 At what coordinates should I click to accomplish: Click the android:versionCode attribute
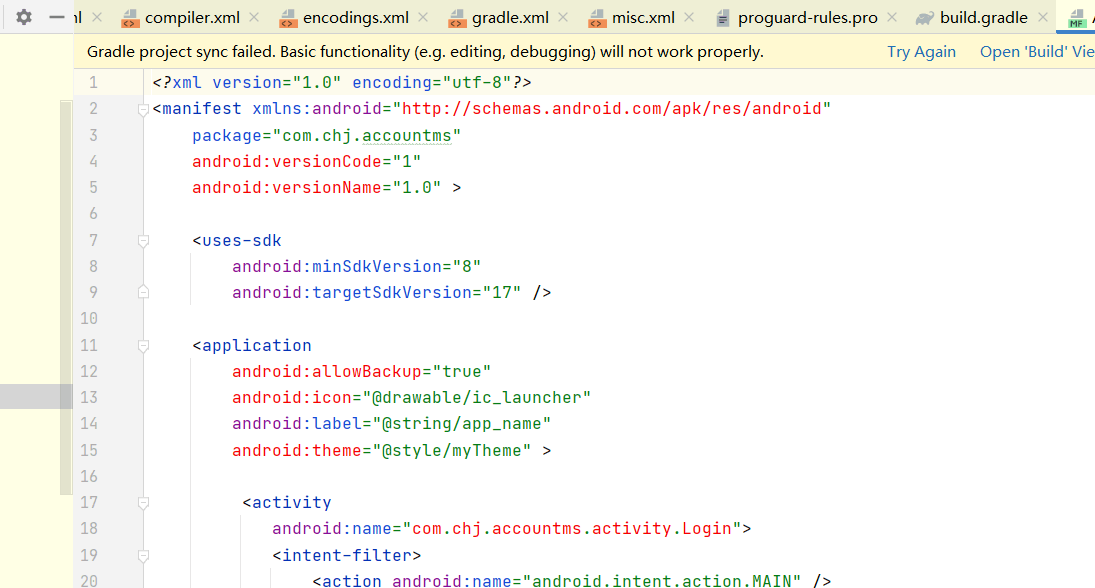(287, 161)
